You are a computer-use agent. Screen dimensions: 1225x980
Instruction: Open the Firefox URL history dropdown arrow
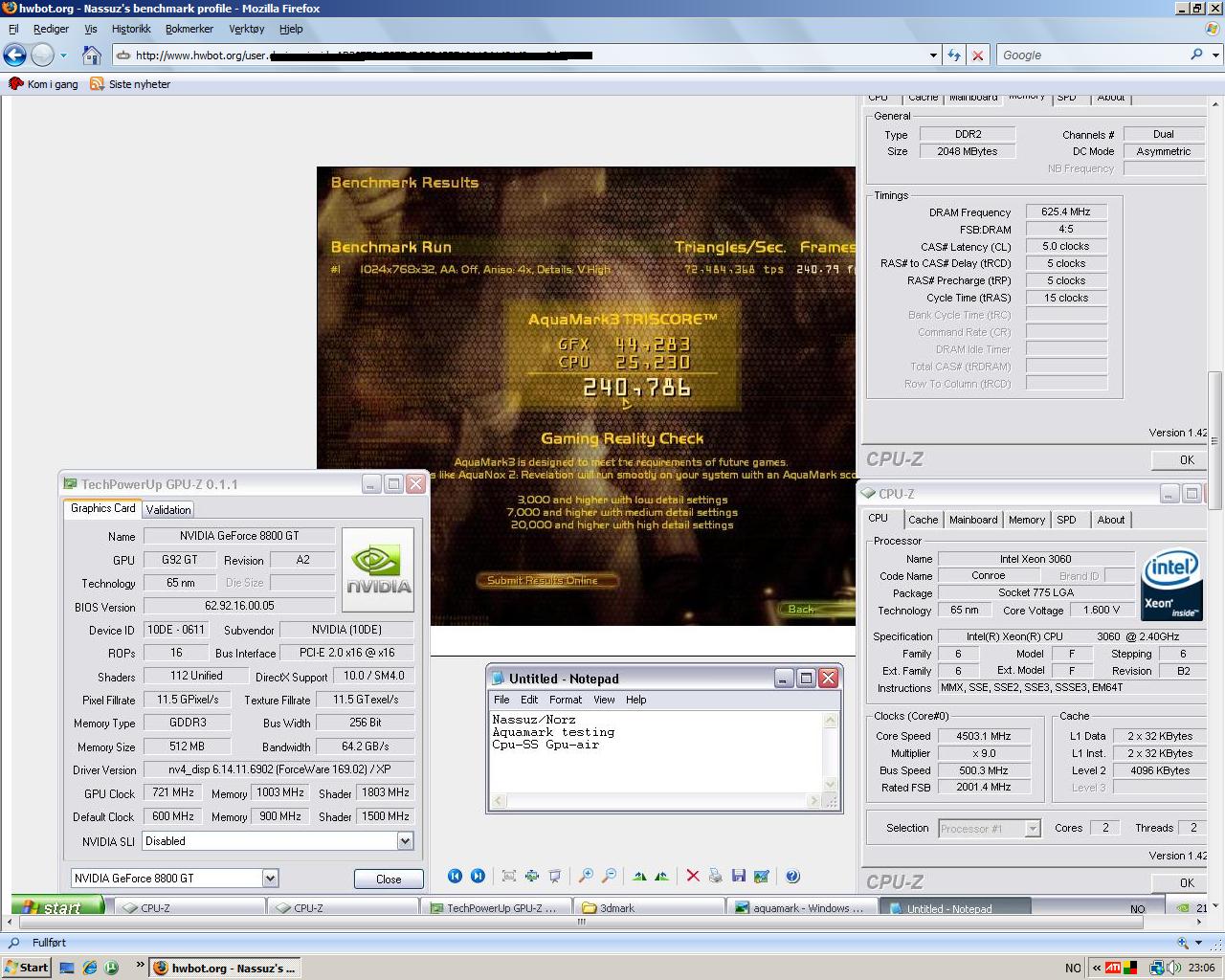[x=933, y=56]
